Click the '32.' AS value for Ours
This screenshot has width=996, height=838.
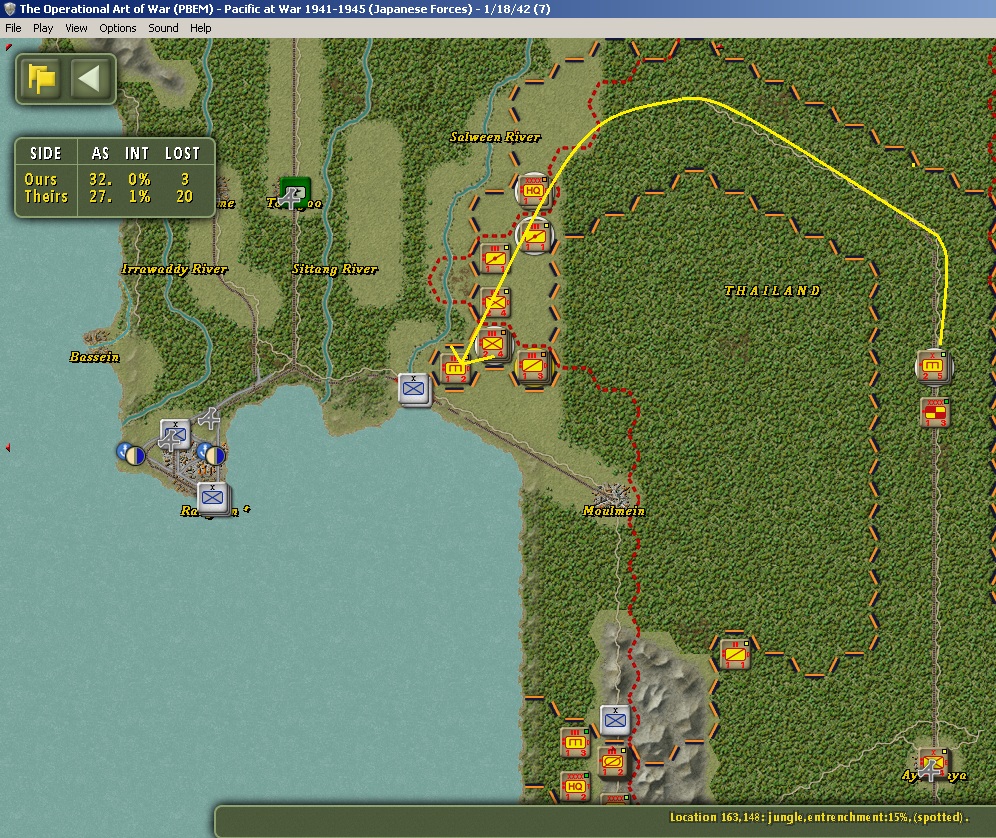[x=100, y=180]
